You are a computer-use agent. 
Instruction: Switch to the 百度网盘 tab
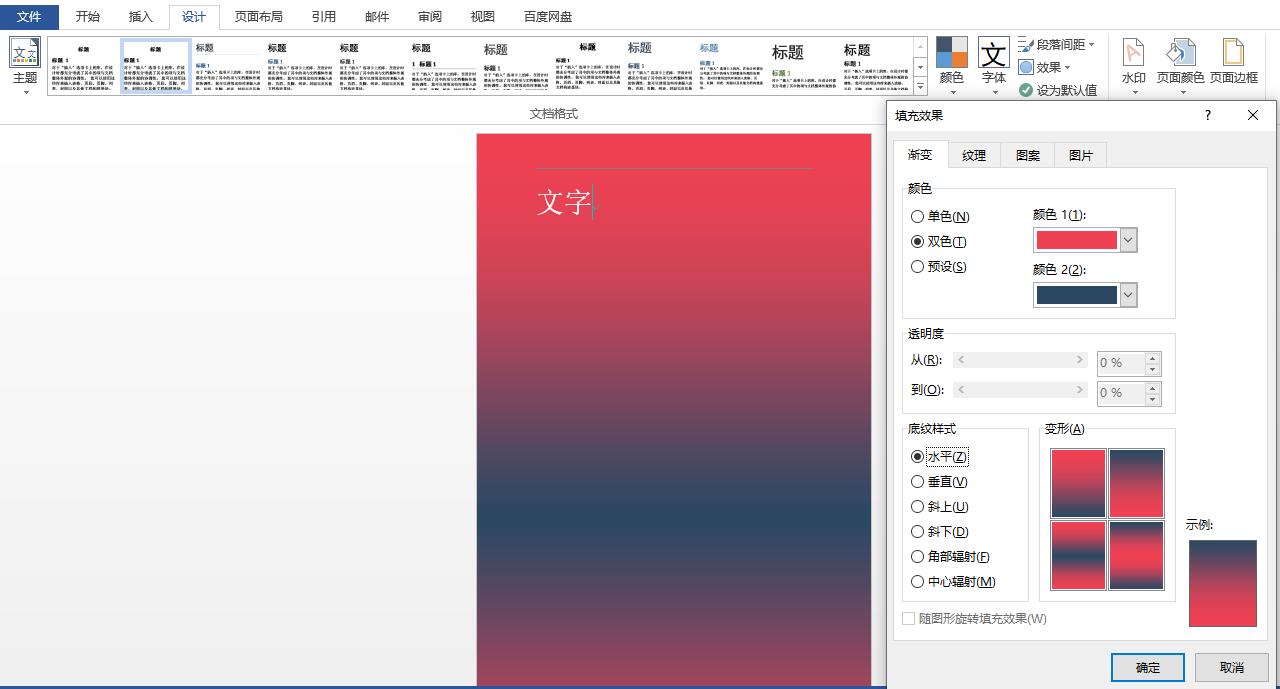[x=548, y=16]
